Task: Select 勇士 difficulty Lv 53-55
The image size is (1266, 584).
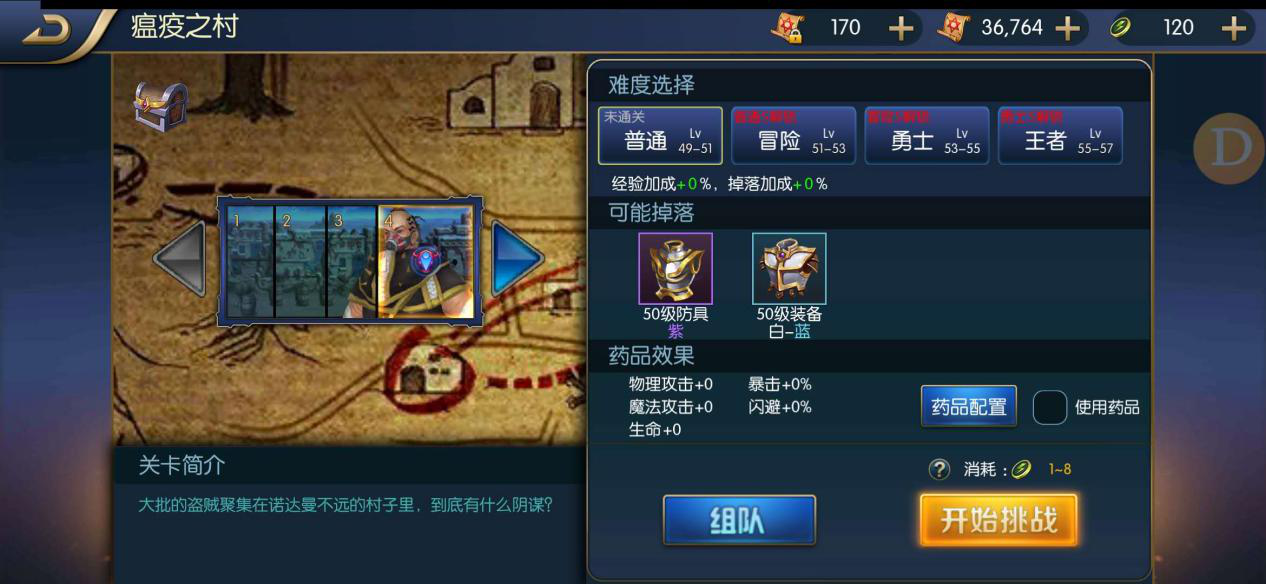Action: point(926,135)
